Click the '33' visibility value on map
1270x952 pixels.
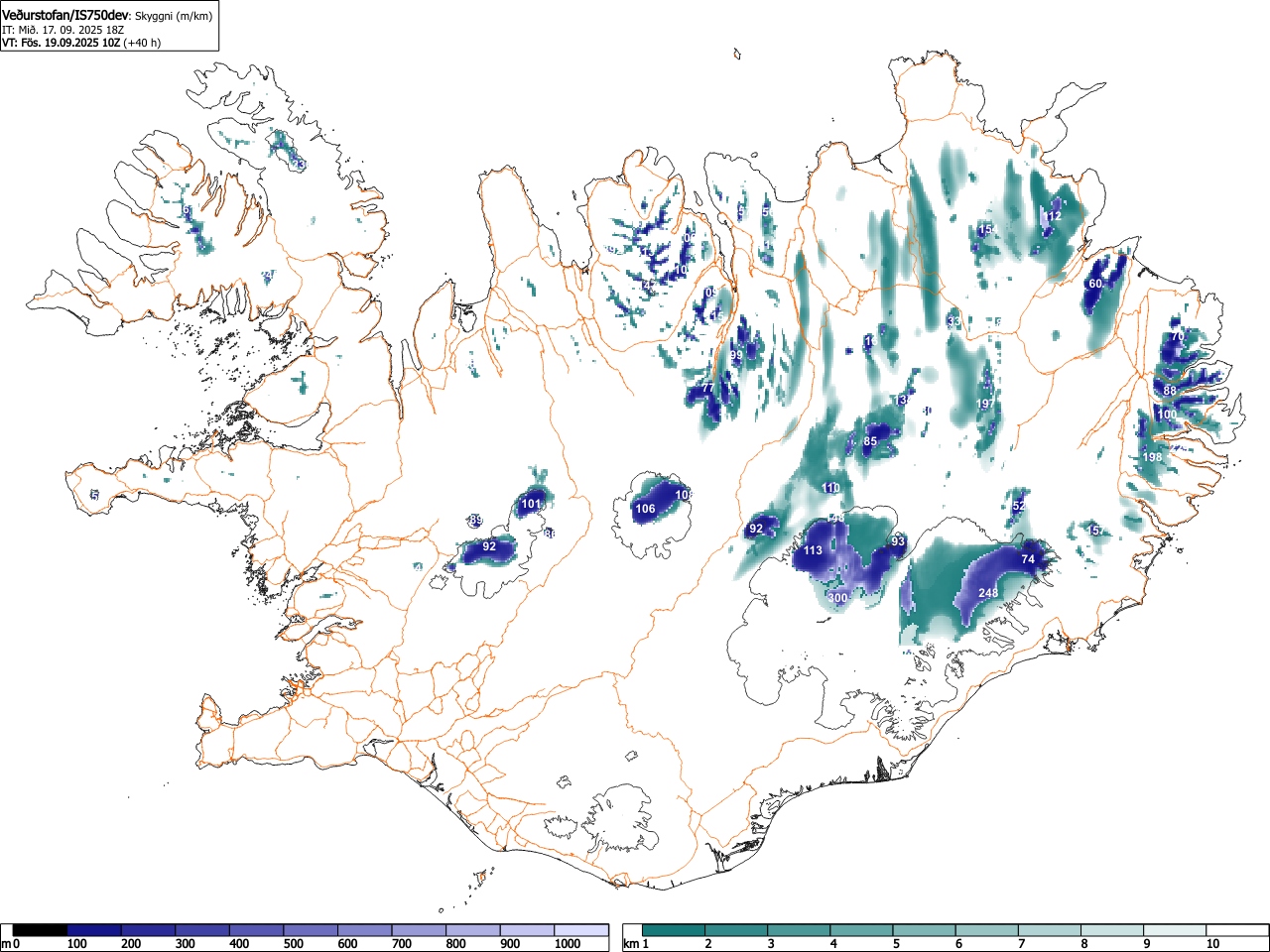pyautogui.click(x=953, y=322)
